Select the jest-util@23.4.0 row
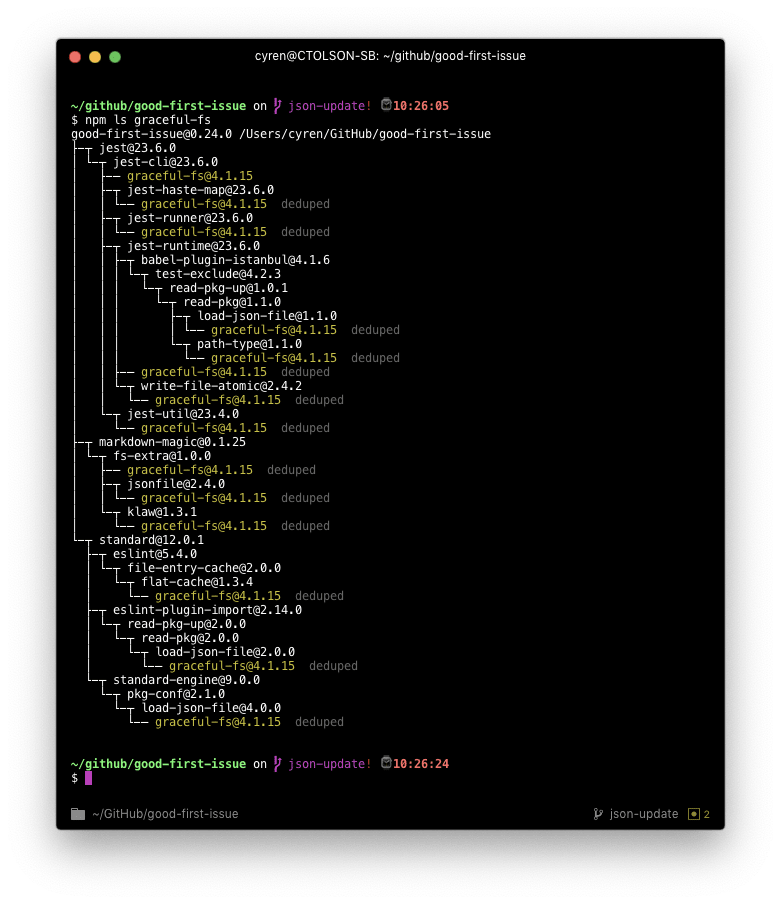 click(x=183, y=414)
